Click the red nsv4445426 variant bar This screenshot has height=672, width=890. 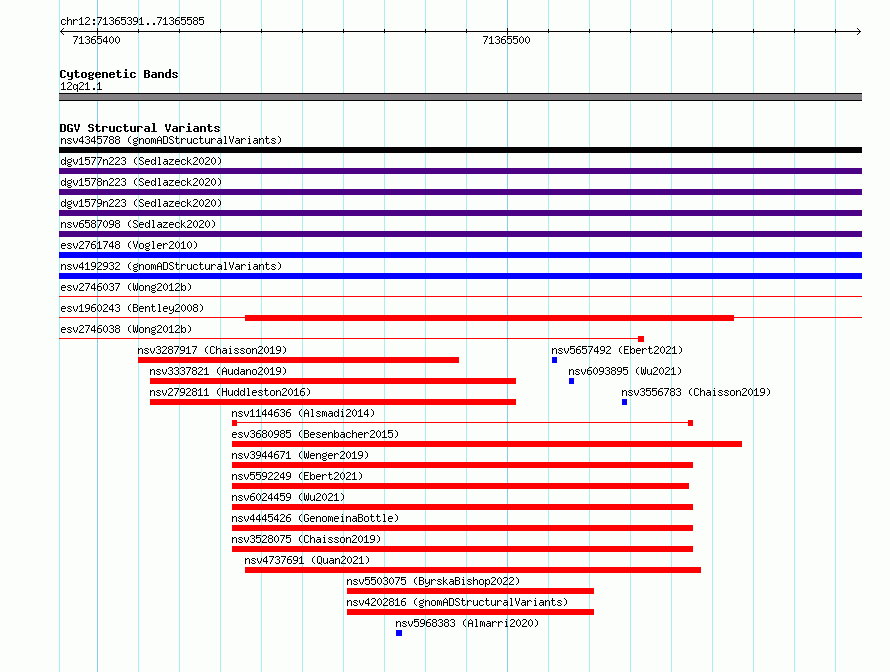click(x=463, y=528)
